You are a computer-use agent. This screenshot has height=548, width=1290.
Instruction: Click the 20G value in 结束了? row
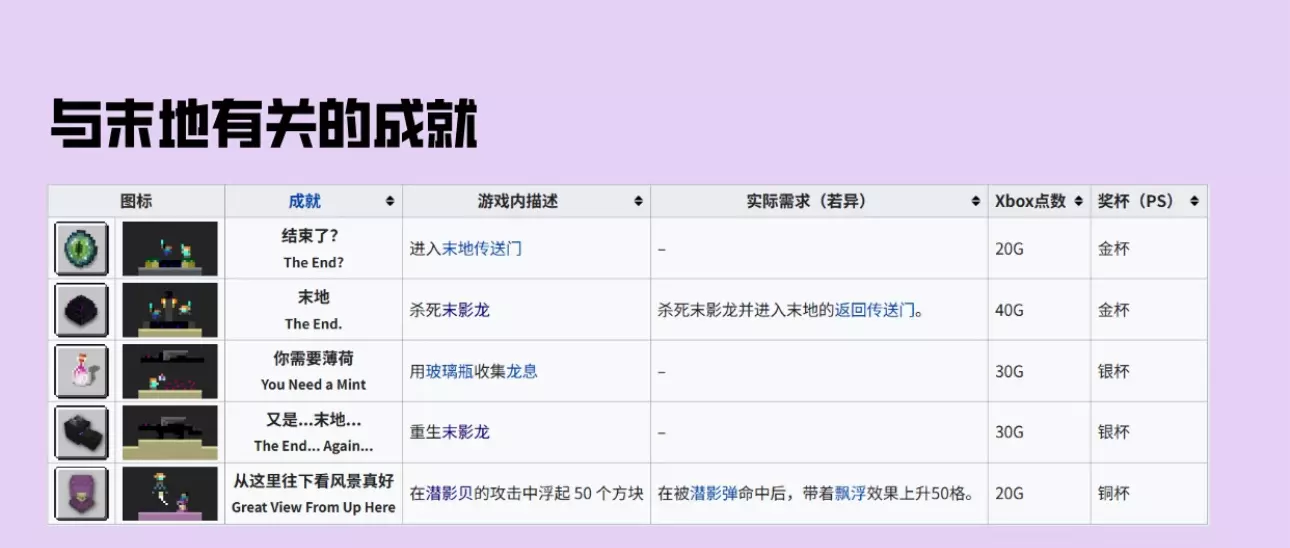click(1009, 249)
